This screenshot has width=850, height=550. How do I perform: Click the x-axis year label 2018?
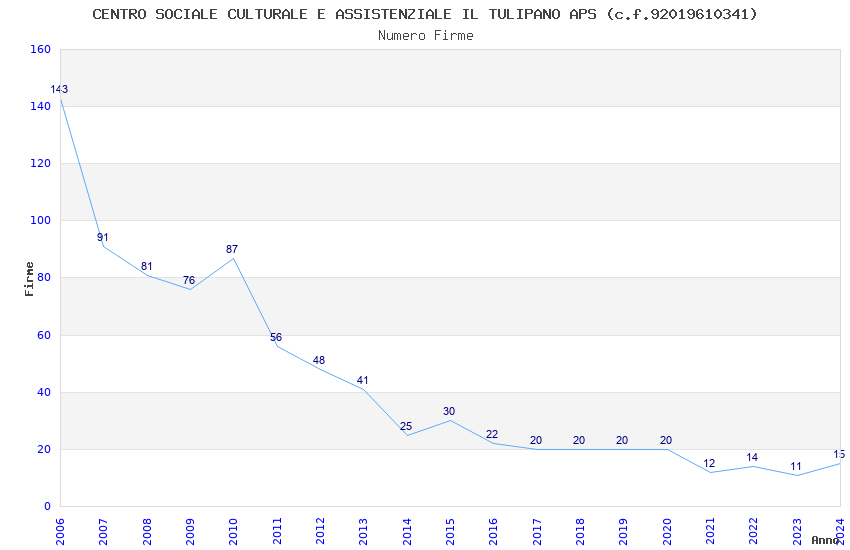click(580, 532)
